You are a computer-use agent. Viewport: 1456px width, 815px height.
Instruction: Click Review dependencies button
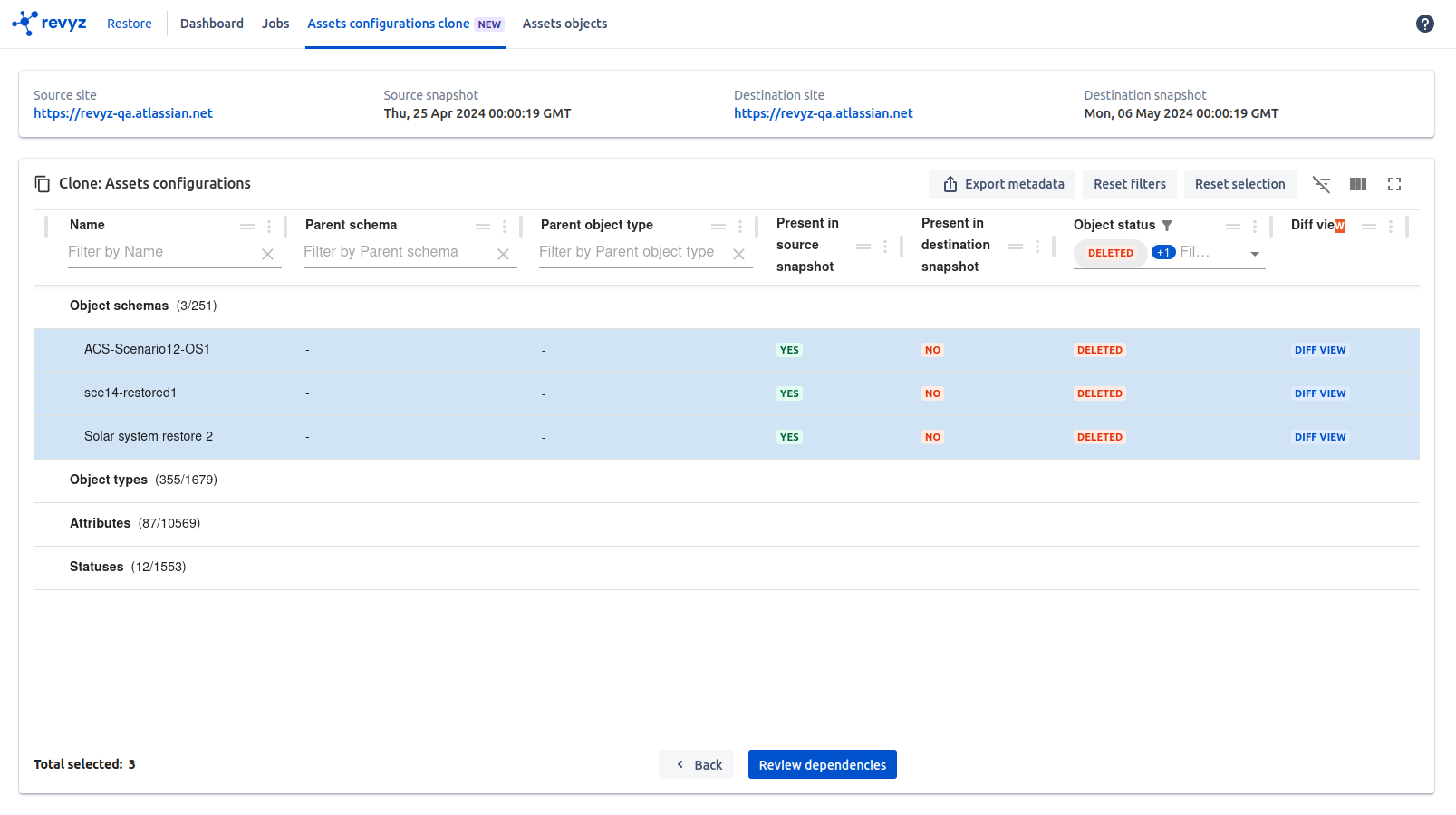tap(823, 764)
